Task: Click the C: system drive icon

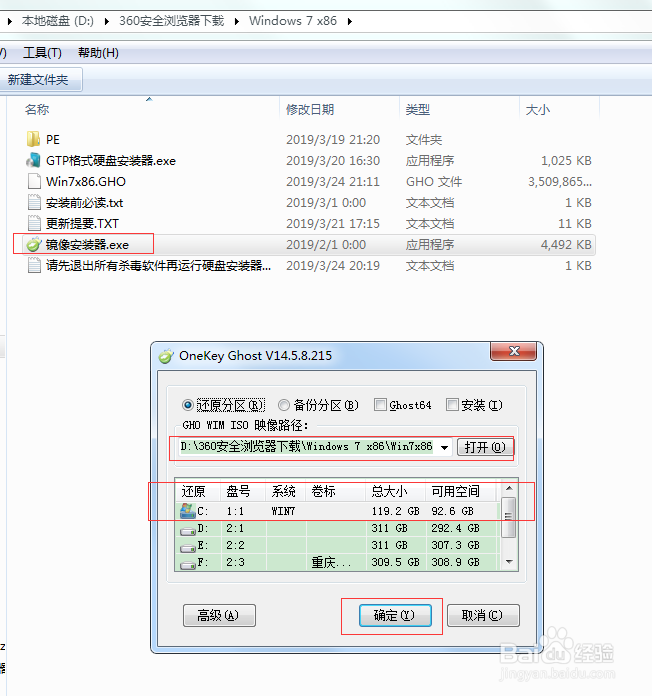Action: point(188,511)
